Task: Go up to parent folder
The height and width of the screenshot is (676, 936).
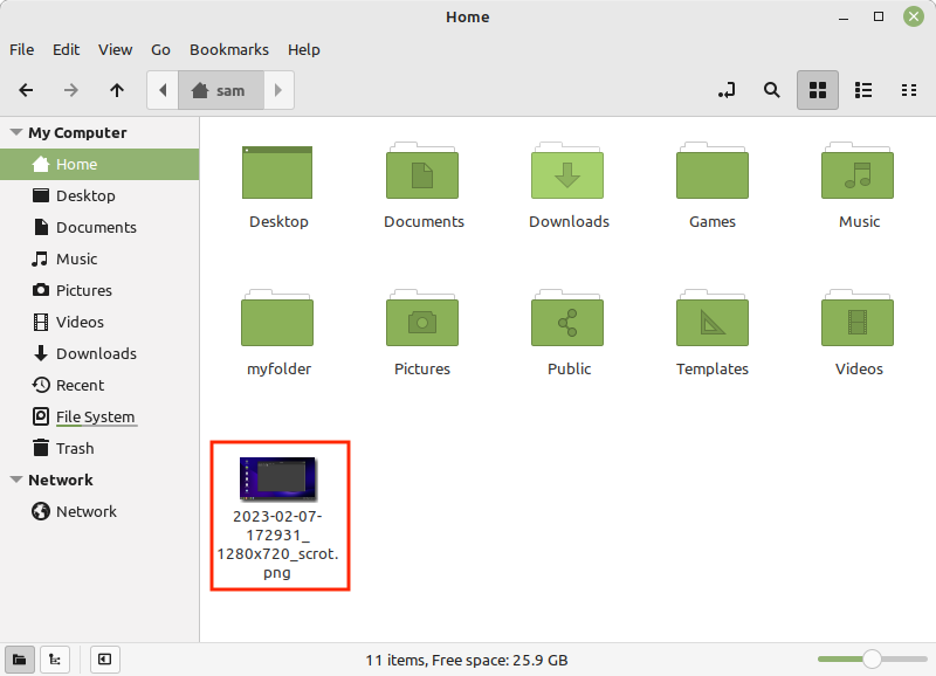Action: tap(117, 90)
